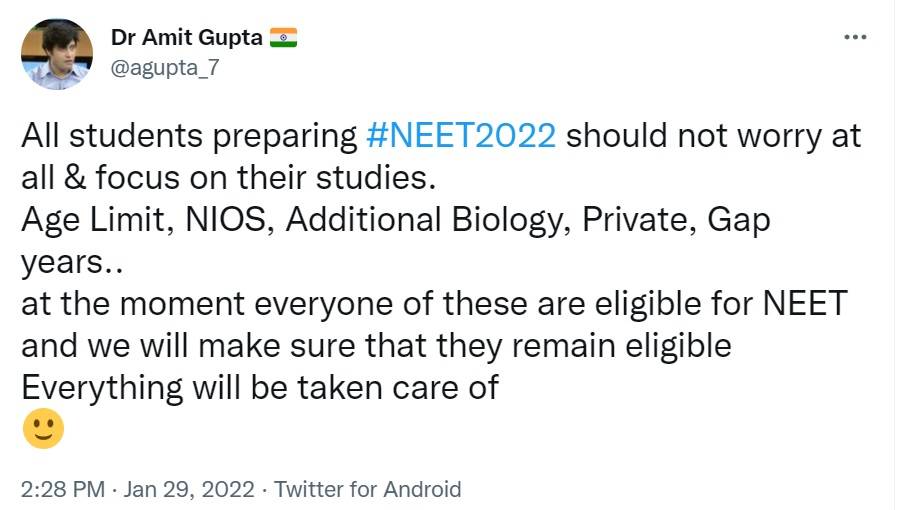Click the Jan 29, 2022 date

pos(189,489)
